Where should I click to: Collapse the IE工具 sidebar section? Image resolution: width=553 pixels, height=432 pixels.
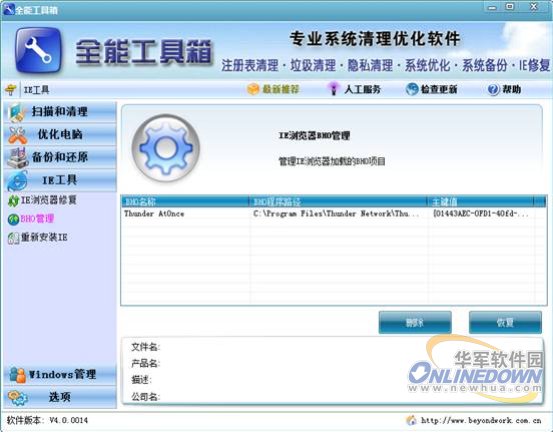[60, 180]
